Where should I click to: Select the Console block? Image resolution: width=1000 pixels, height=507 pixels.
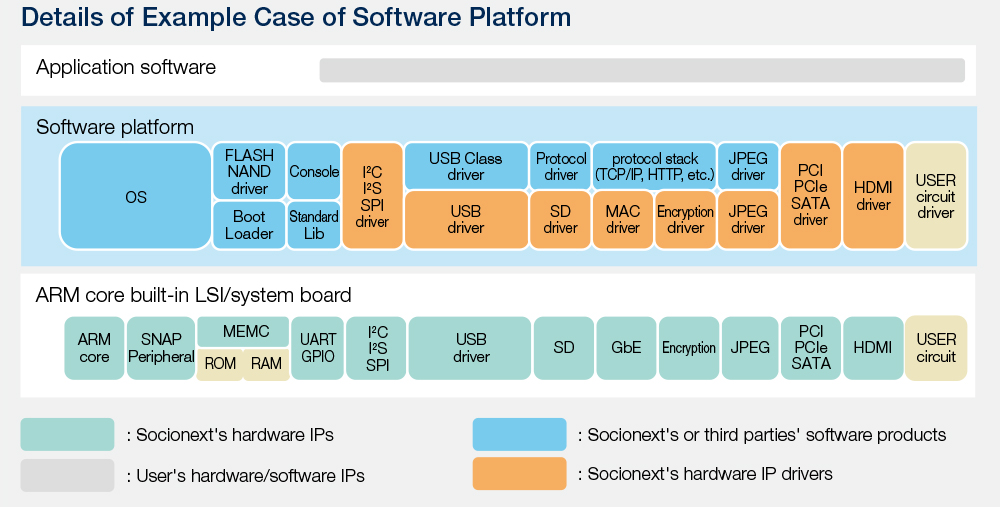click(314, 171)
